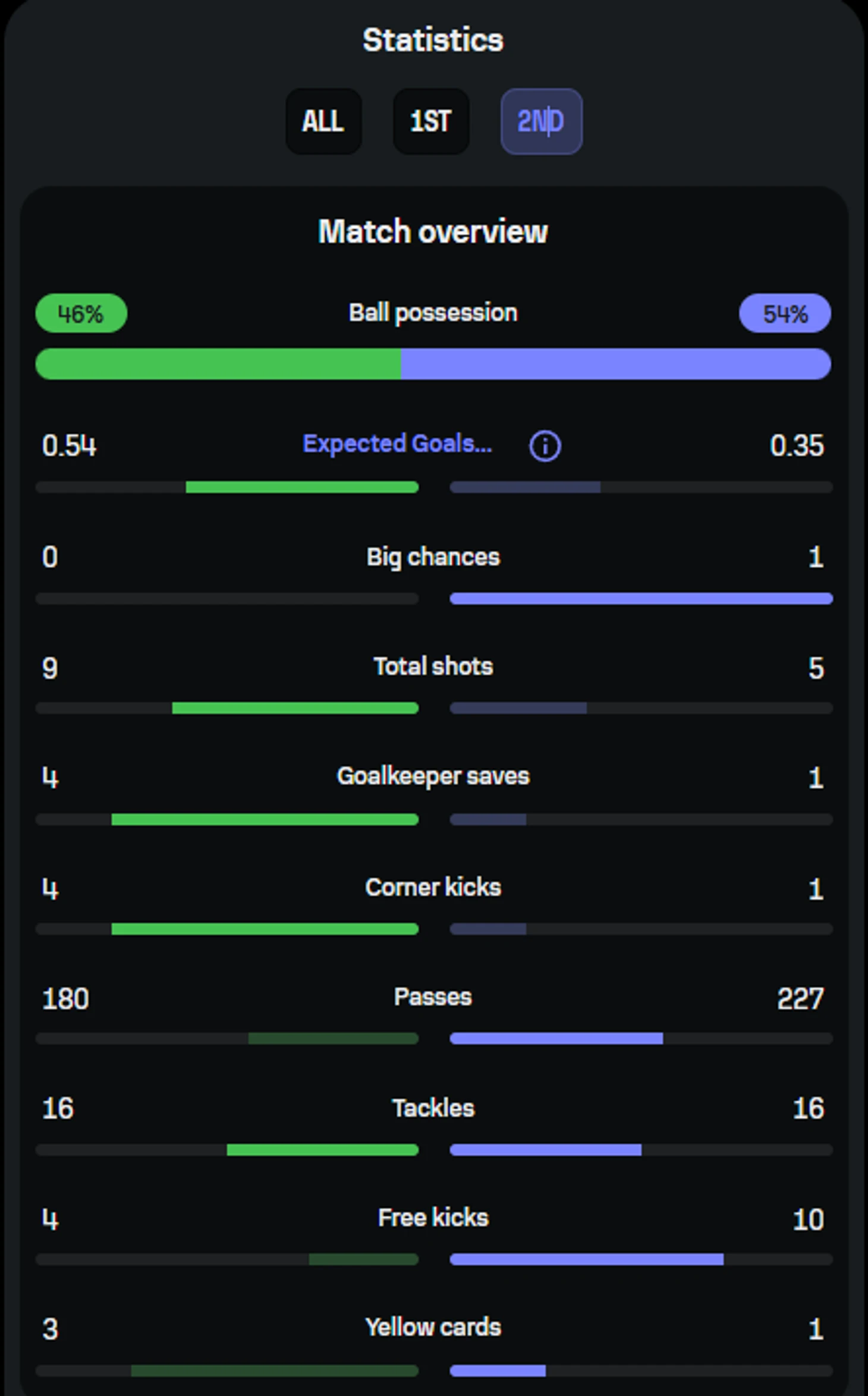
Task: Click the Total shots label
Action: (433, 666)
